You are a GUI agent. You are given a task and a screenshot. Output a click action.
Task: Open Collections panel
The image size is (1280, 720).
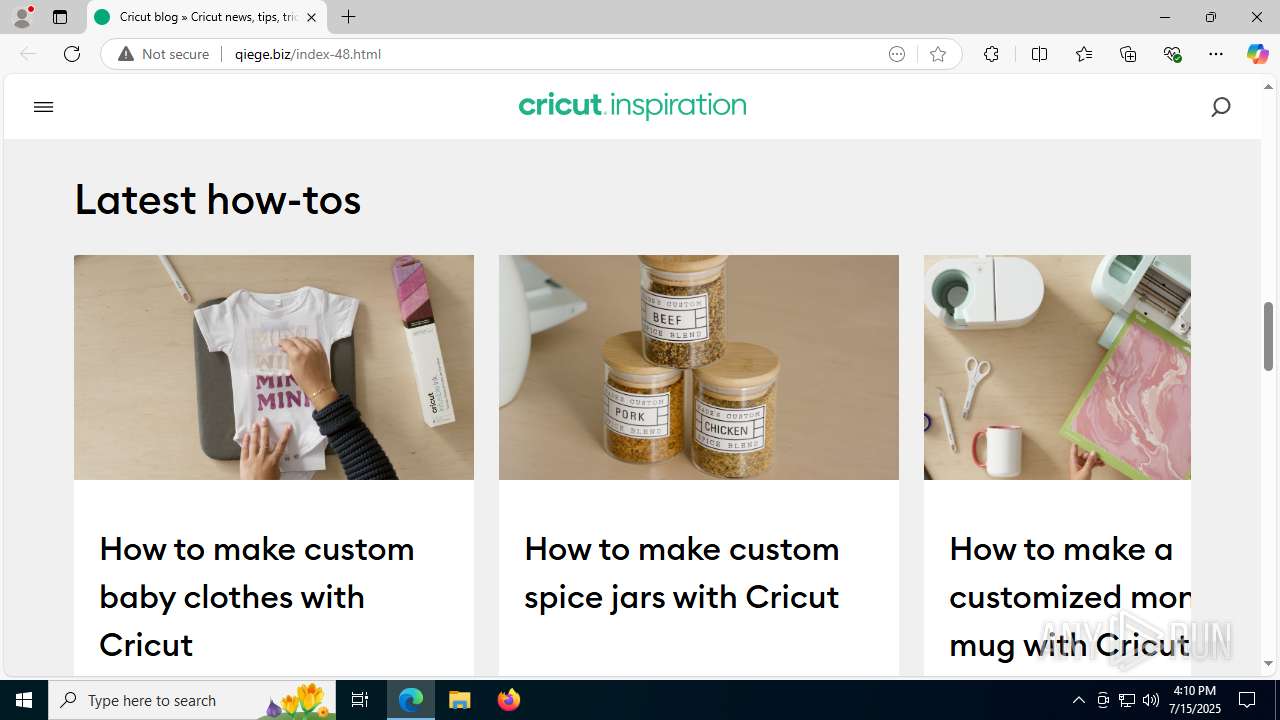coord(1128,54)
